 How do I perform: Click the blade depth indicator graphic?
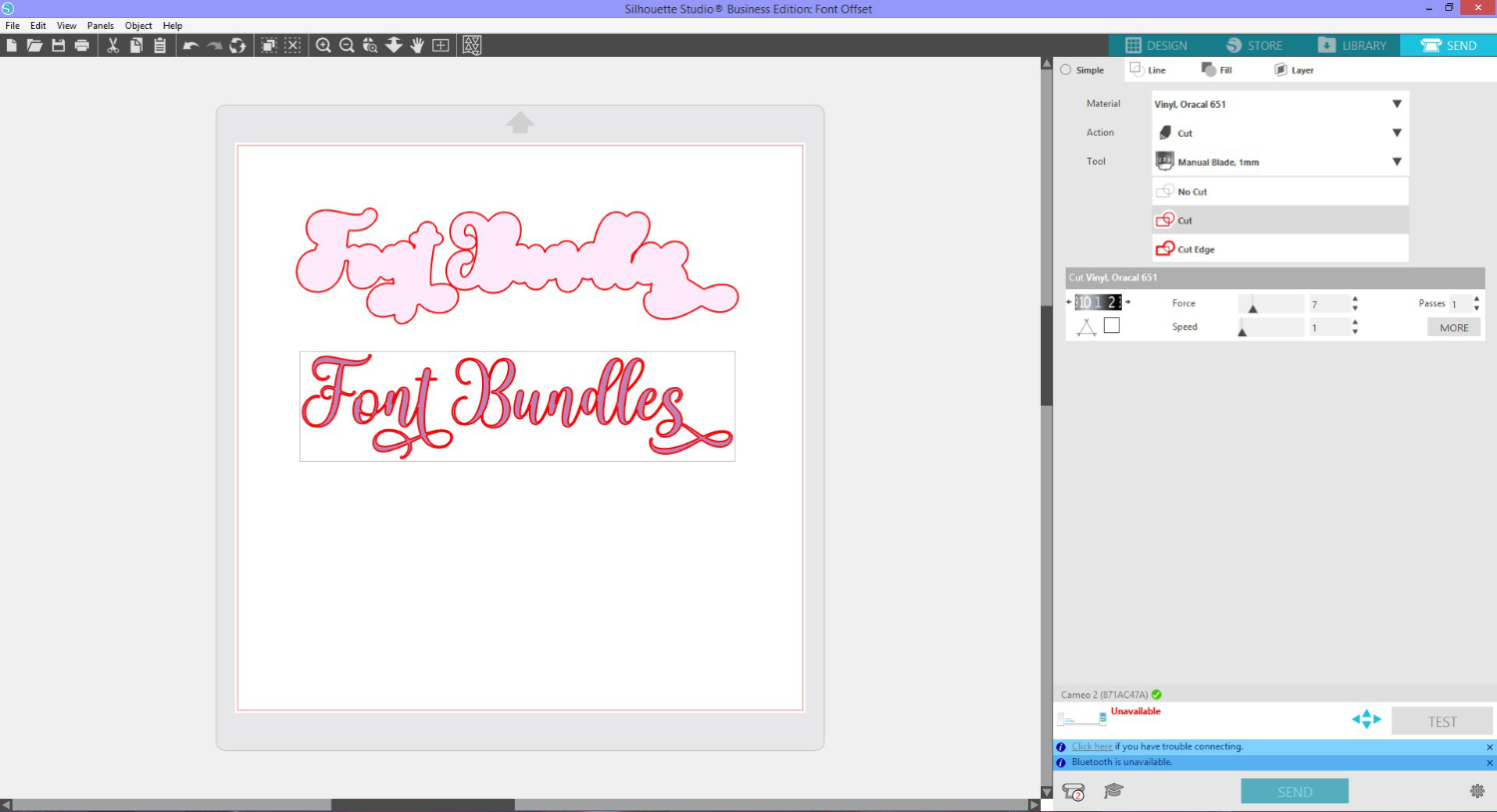[x=1098, y=302]
